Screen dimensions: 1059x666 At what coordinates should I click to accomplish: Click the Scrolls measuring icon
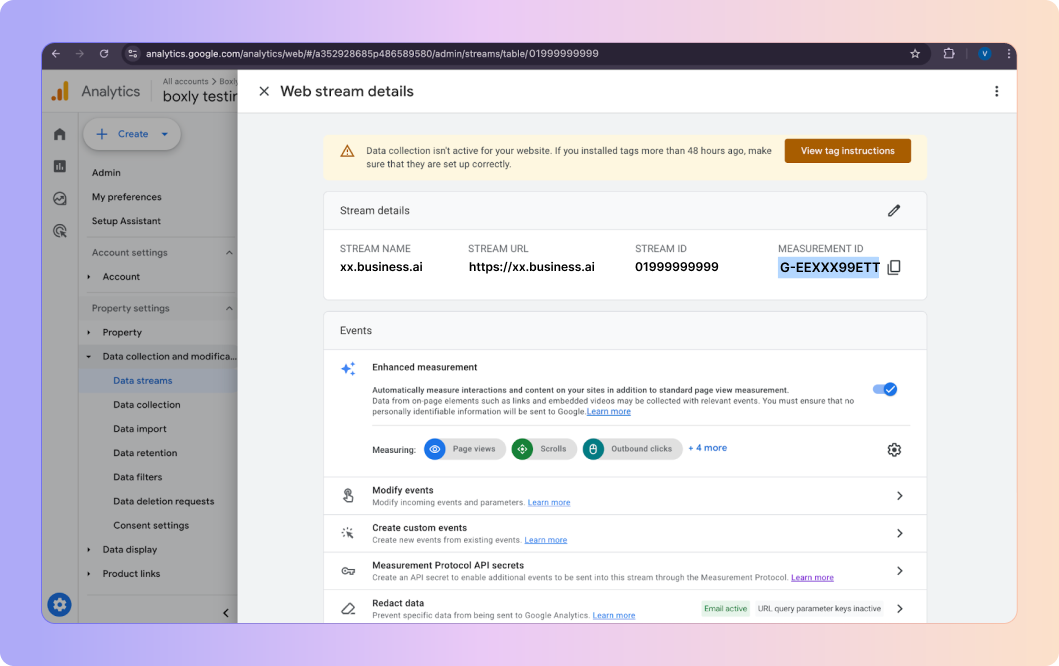click(x=522, y=449)
